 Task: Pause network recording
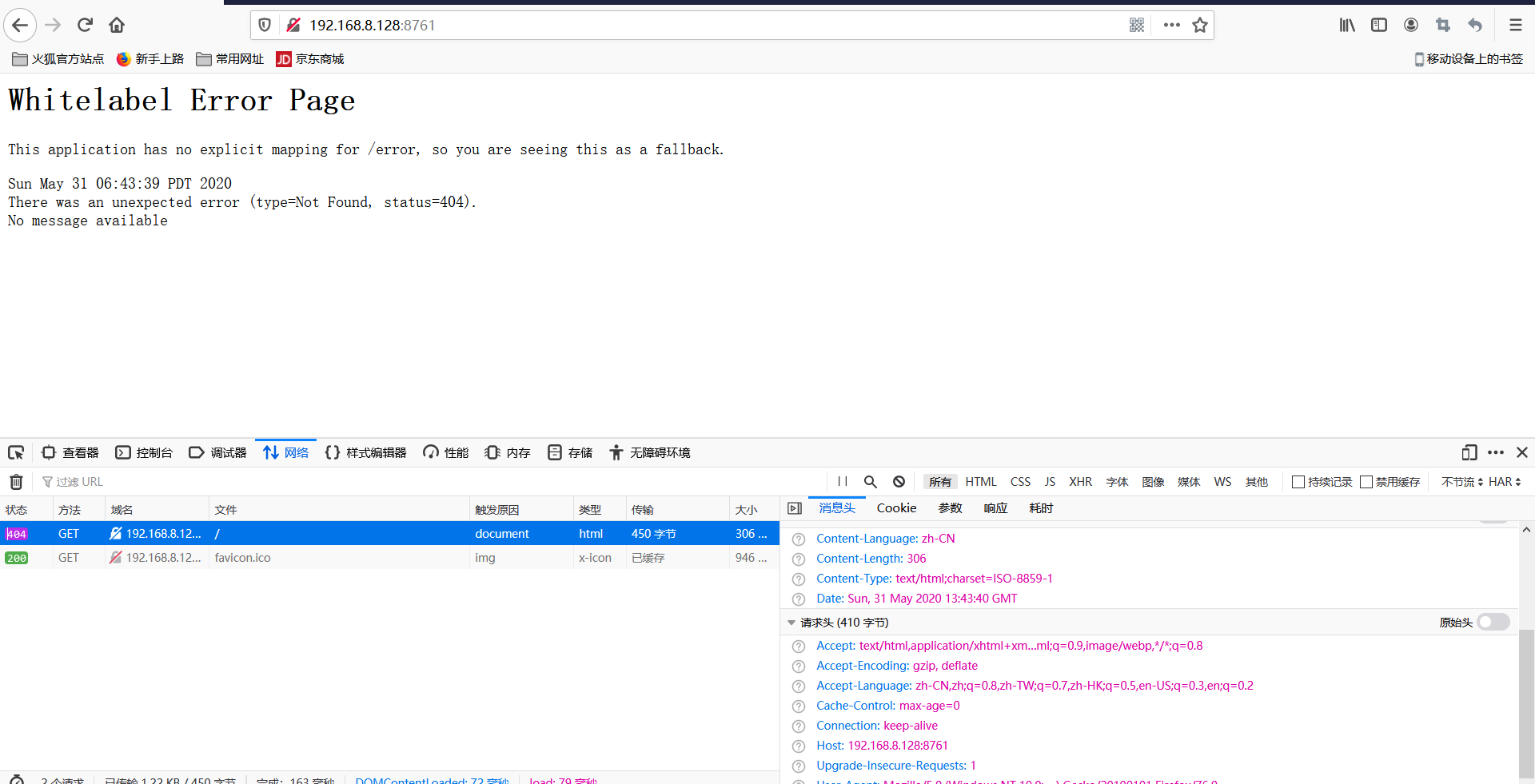coord(843,482)
